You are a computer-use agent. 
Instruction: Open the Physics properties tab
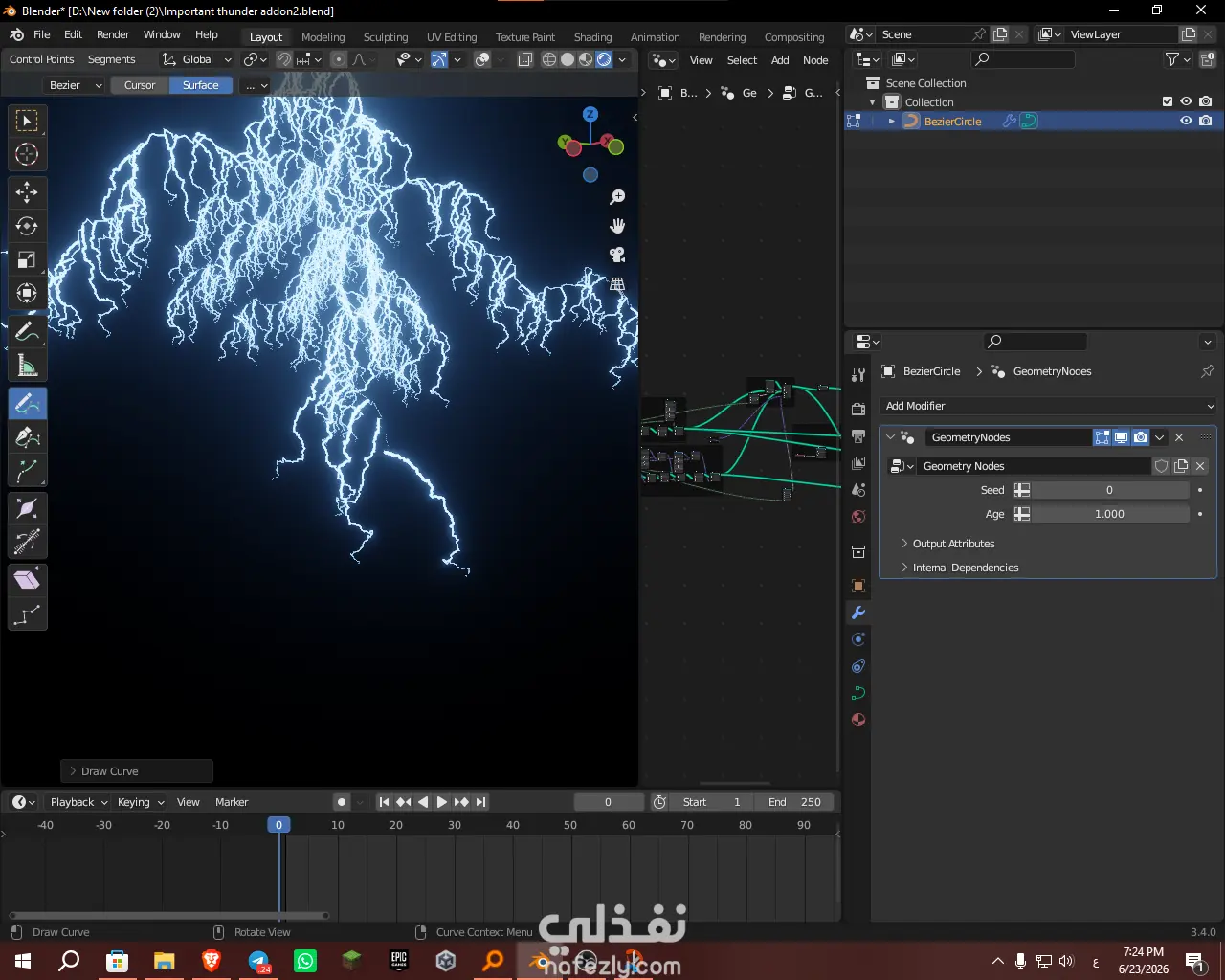tap(858, 639)
